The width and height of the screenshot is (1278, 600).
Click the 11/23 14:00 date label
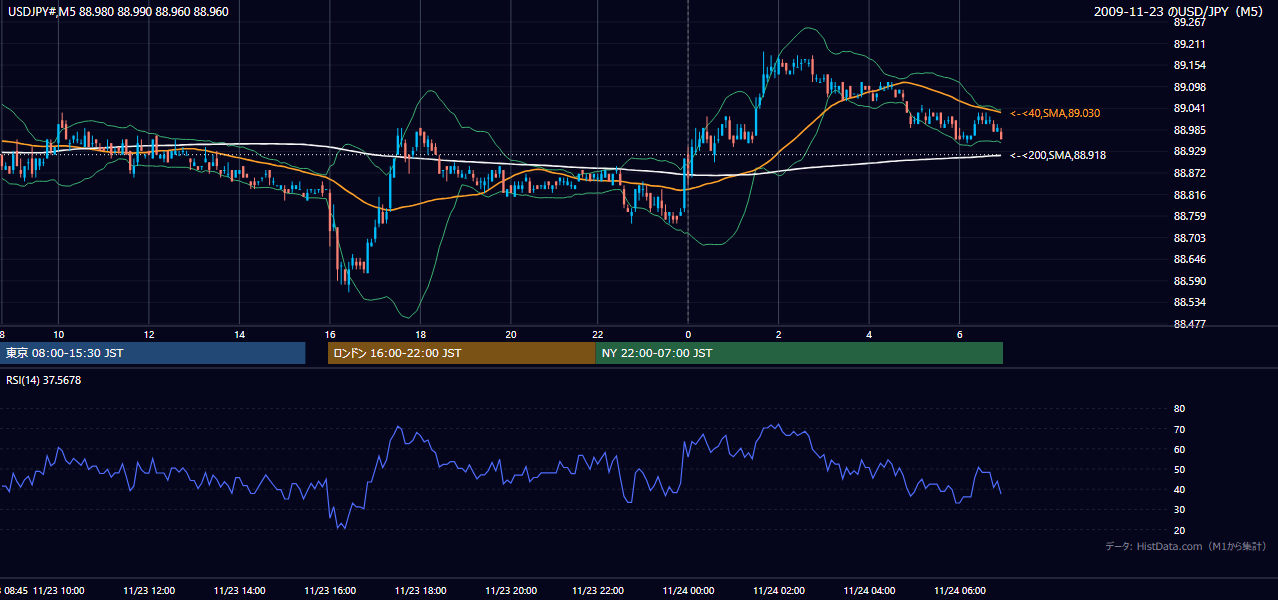click(x=239, y=590)
